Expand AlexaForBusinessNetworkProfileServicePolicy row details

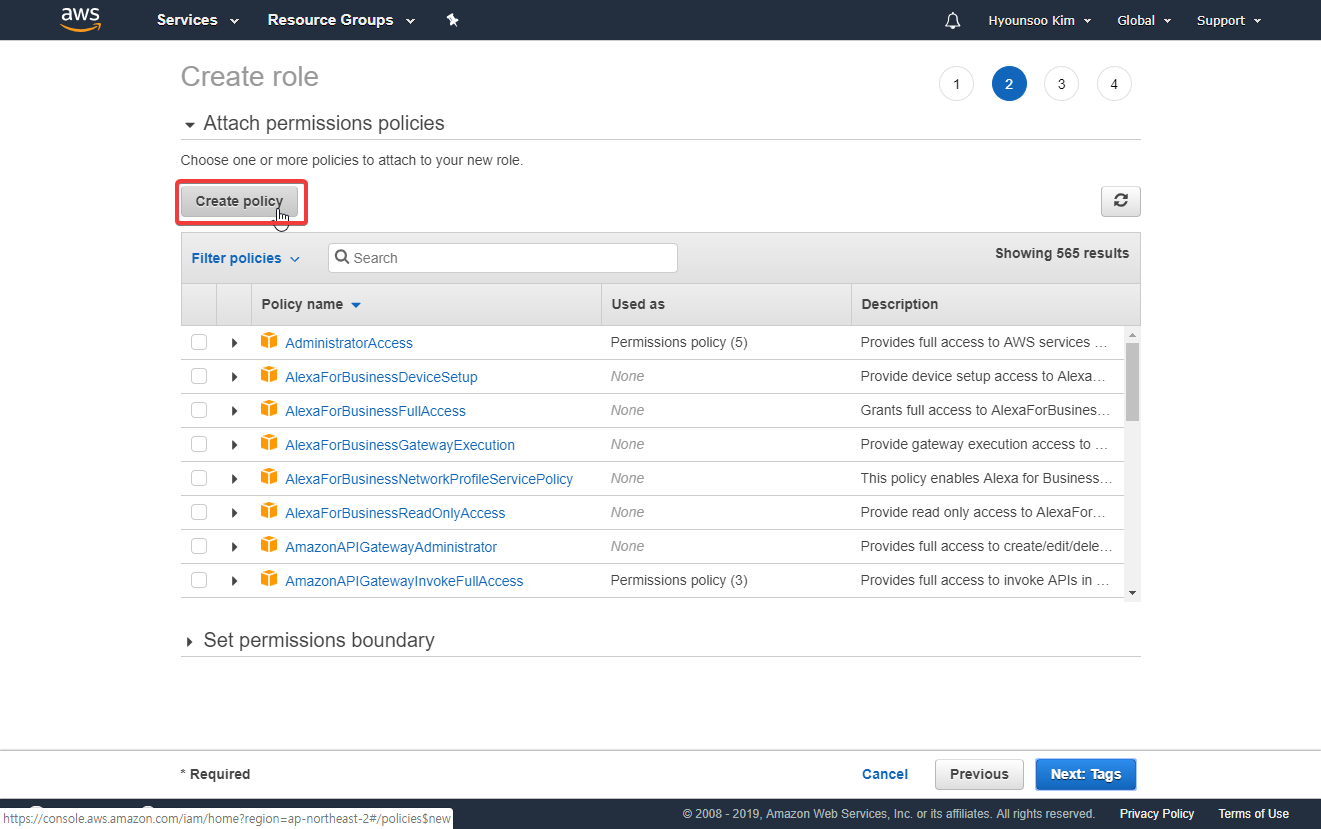(x=234, y=479)
